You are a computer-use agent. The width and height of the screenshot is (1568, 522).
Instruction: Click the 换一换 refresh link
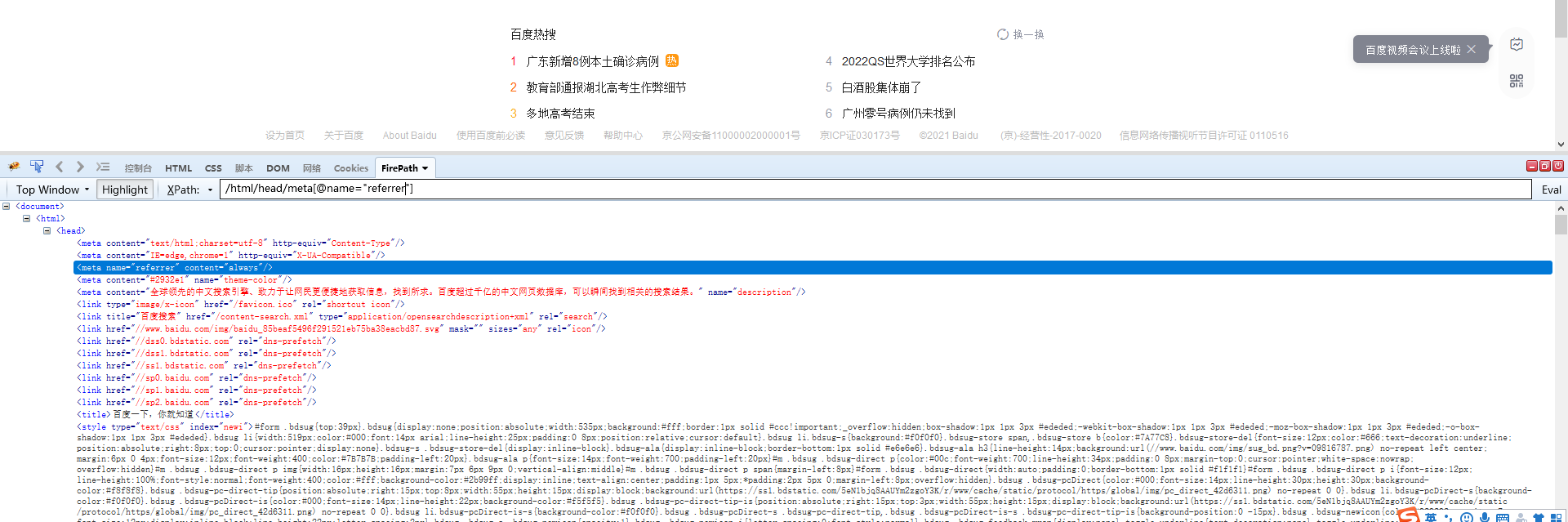tap(1028, 34)
